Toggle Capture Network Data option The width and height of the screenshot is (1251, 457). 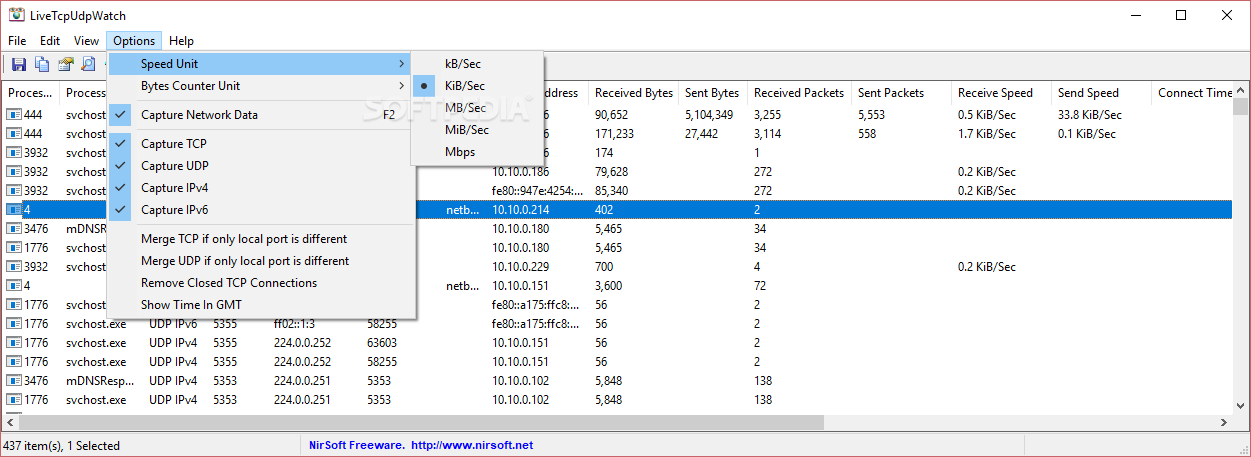click(x=261, y=115)
